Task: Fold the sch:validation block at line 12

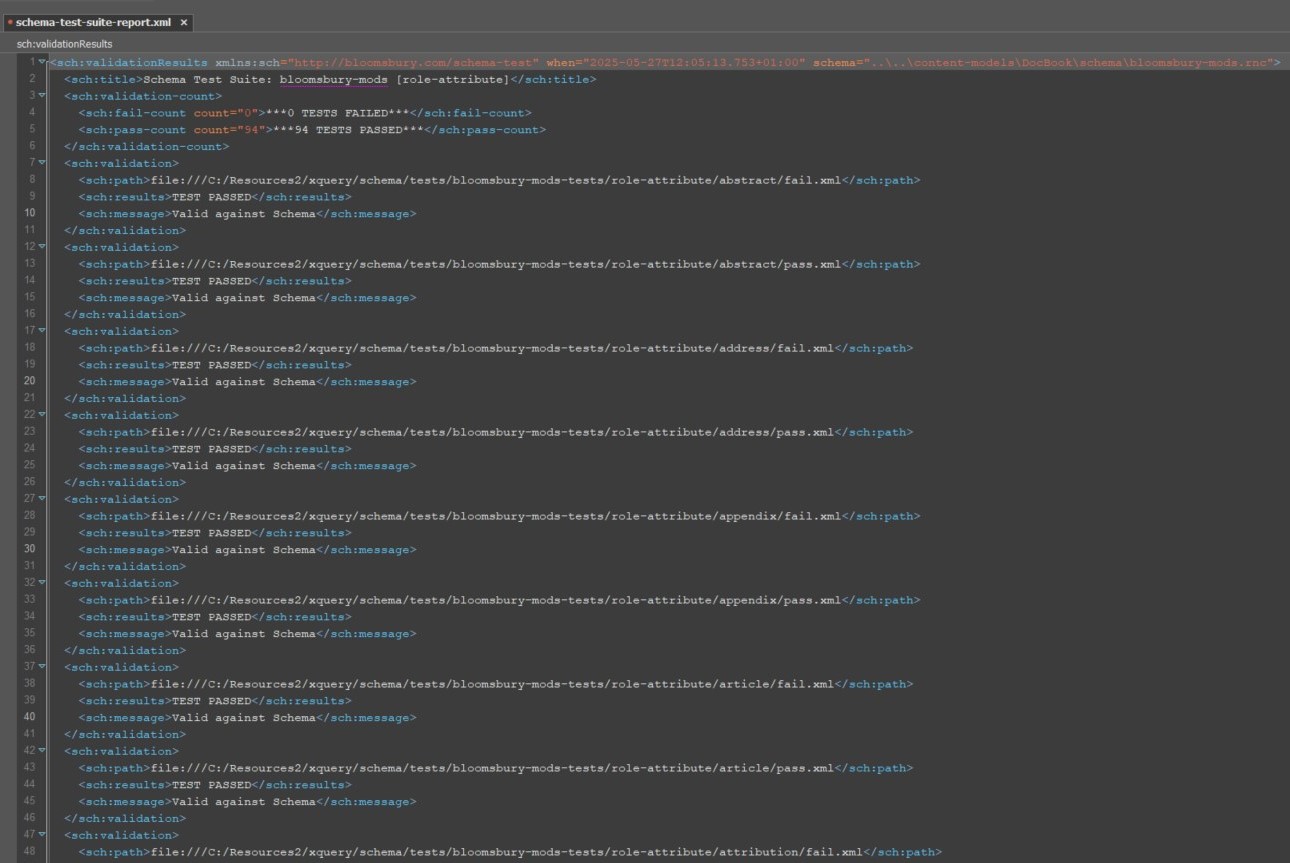Action: pyautogui.click(x=42, y=247)
